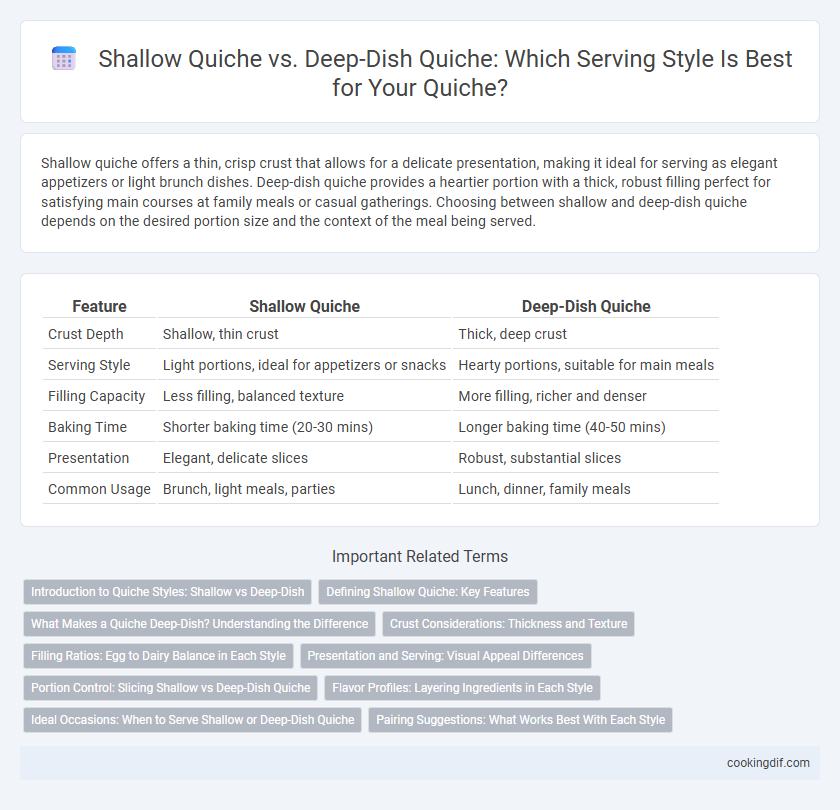Open 'Filling Ratios: Egg to Dairy Balance' tag
This screenshot has width=840, height=810.
click(159, 656)
